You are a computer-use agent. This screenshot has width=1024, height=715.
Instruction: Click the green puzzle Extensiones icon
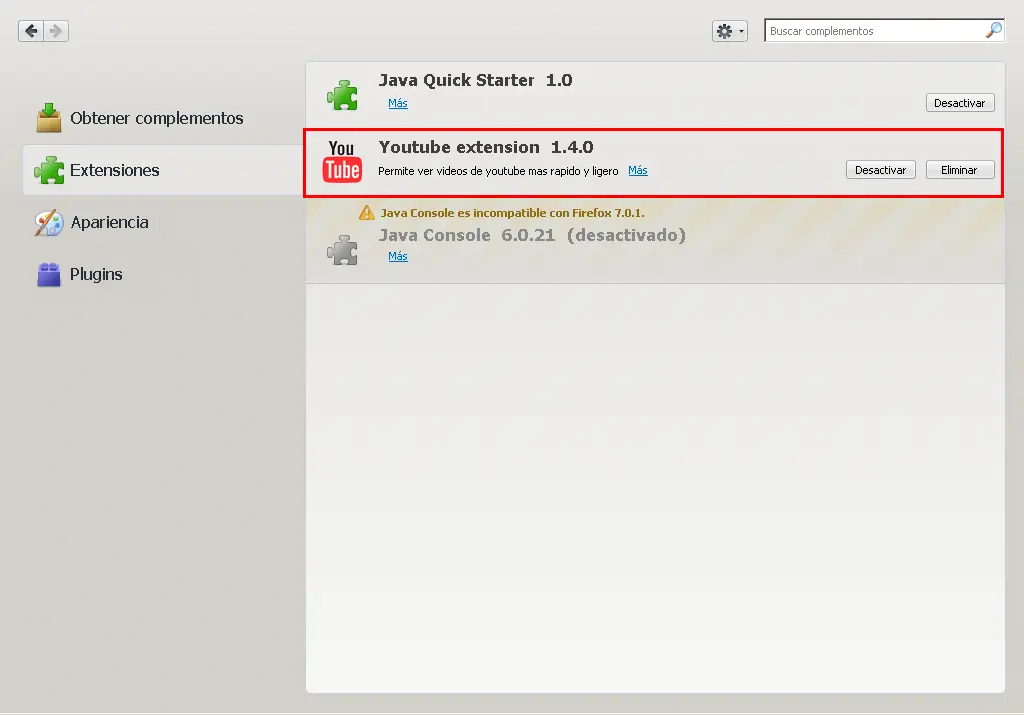[x=49, y=170]
